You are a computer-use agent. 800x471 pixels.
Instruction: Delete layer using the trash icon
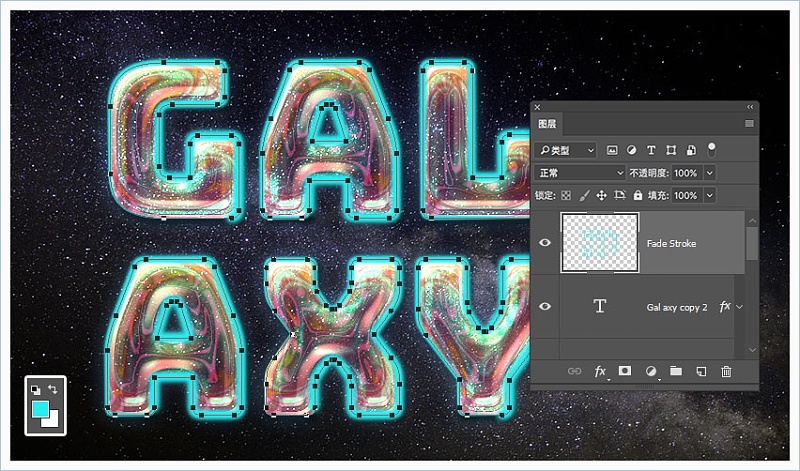(726, 371)
